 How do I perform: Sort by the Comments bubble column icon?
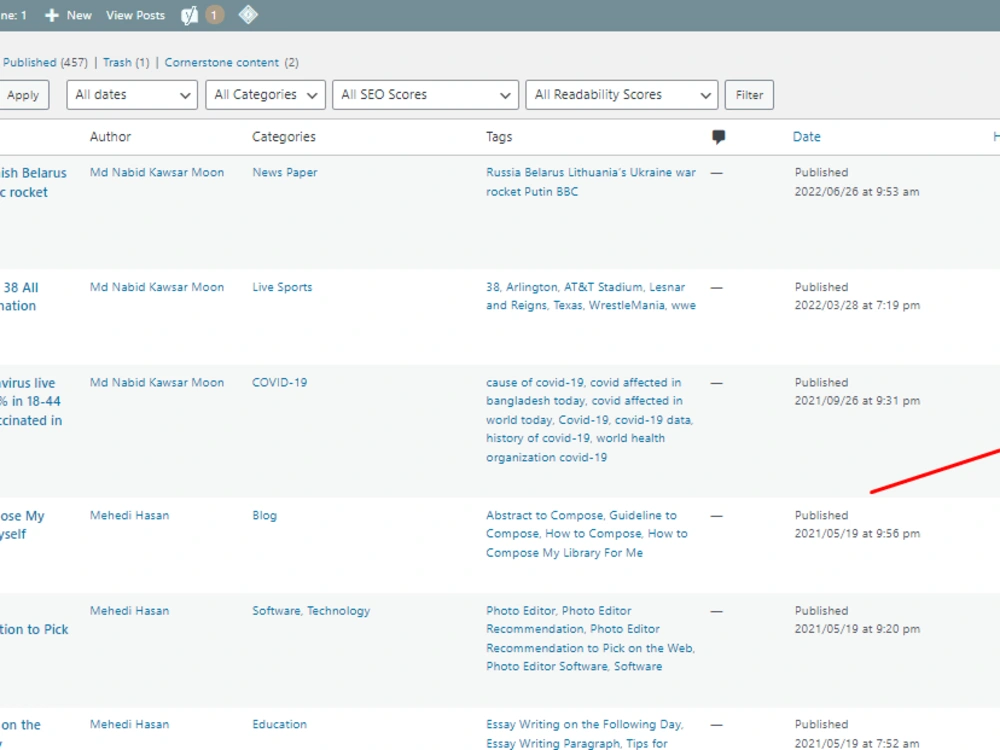718,136
